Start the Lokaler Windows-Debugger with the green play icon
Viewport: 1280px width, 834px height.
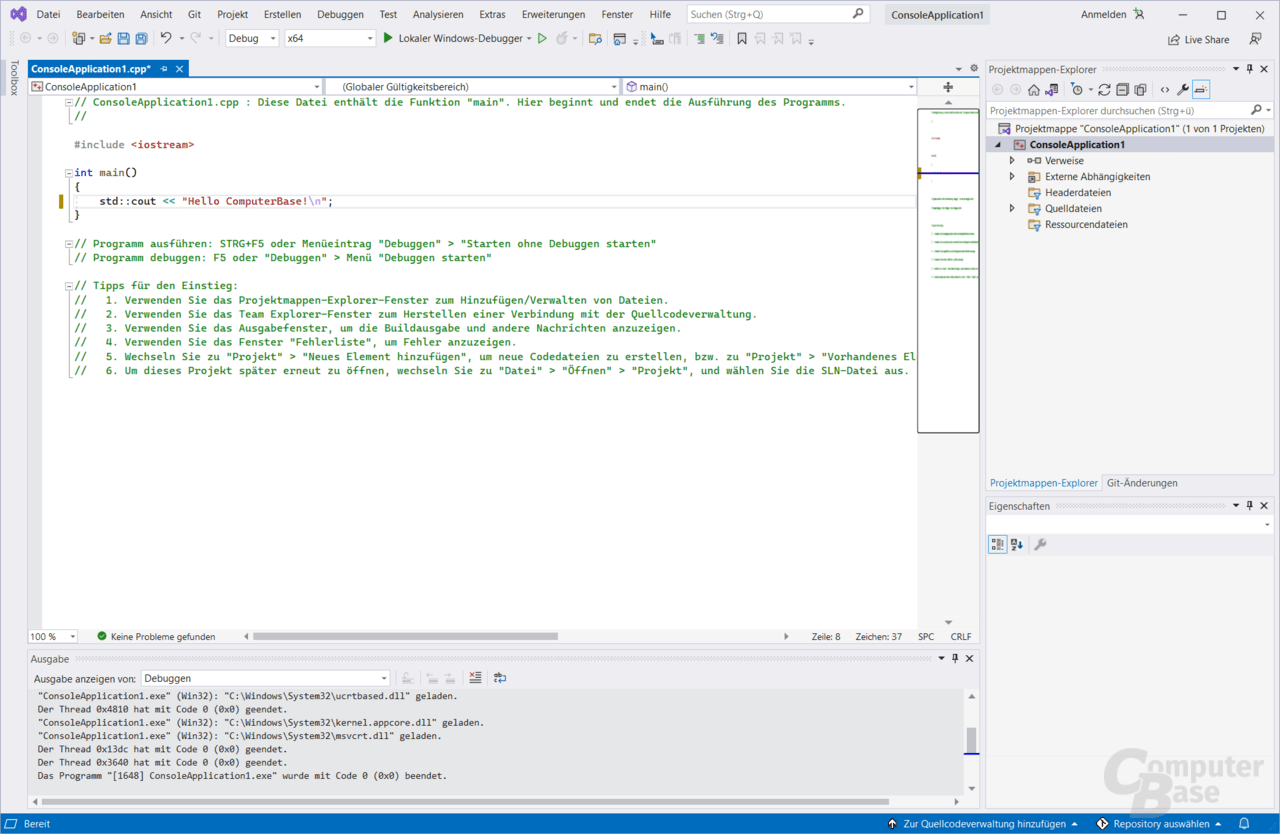pyautogui.click(x=388, y=38)
